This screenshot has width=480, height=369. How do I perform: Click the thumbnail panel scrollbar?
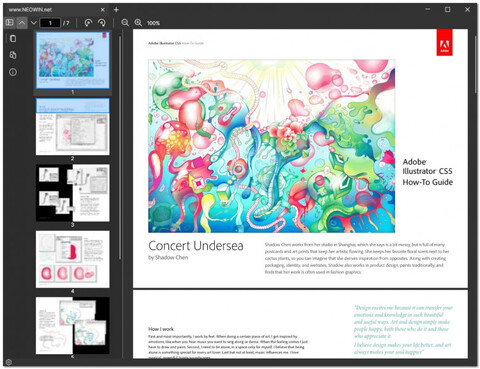click(x=120, y=147)
